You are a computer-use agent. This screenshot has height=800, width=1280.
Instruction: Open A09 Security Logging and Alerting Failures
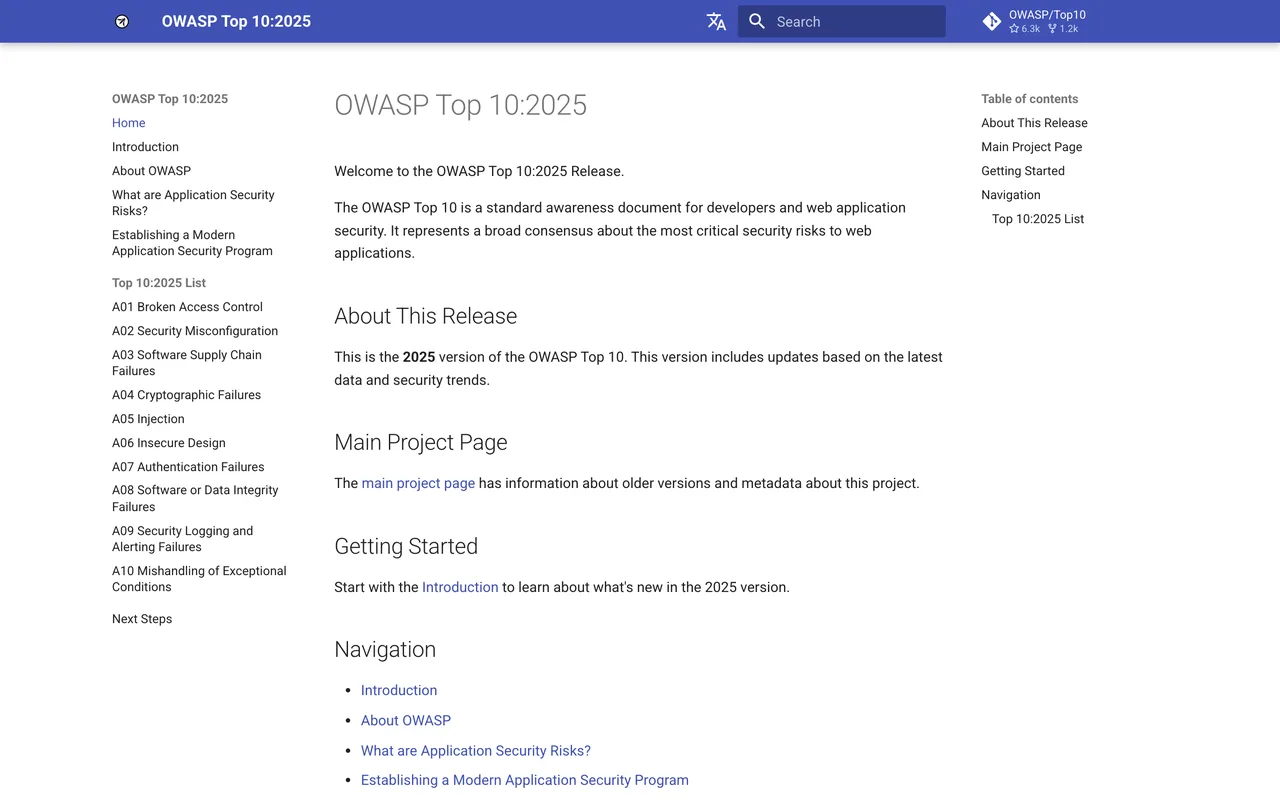(x=182, y=539)
